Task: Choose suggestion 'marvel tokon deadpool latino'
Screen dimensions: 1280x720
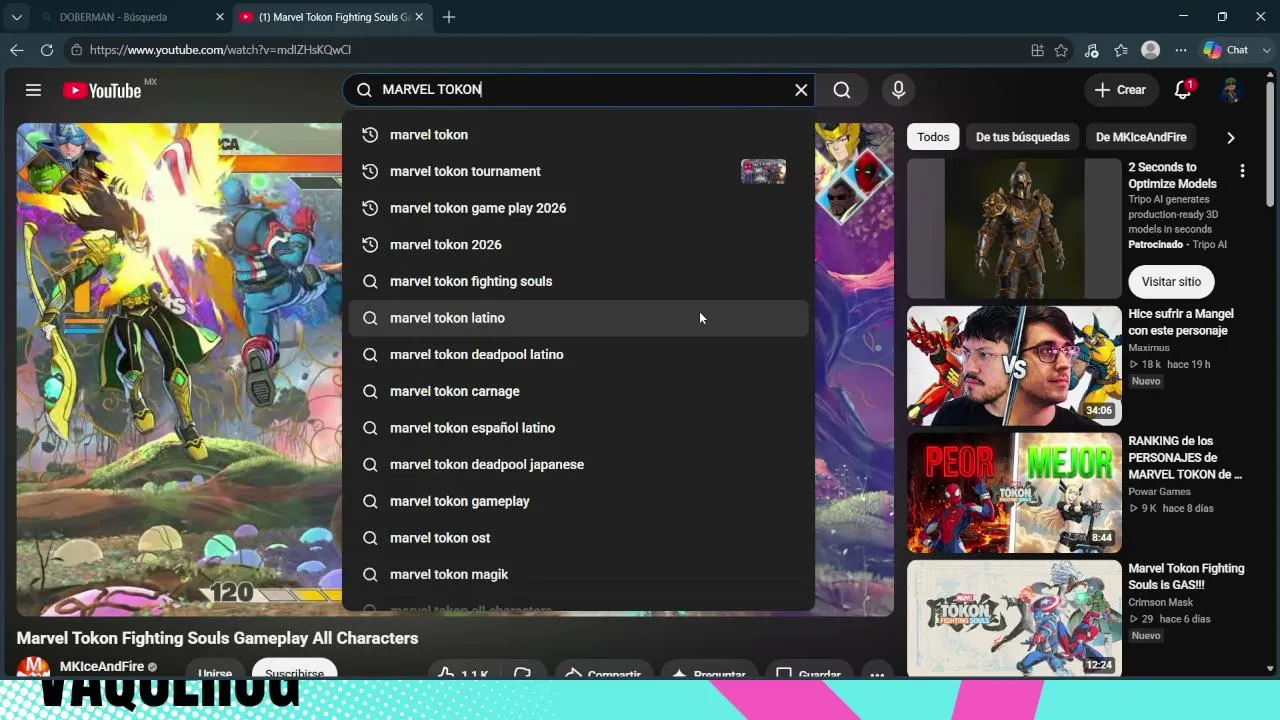Action: pyautogui.click(x=579, y=355)
